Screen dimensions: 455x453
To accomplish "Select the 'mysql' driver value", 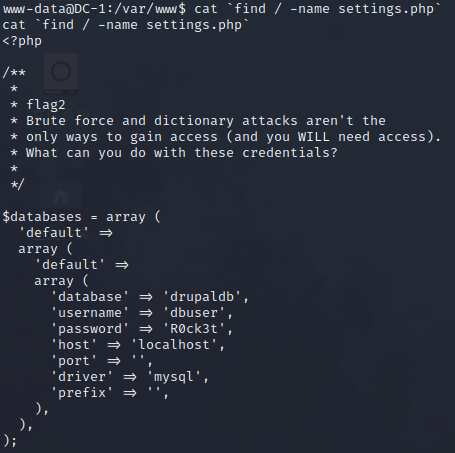I will coord(174,377).
